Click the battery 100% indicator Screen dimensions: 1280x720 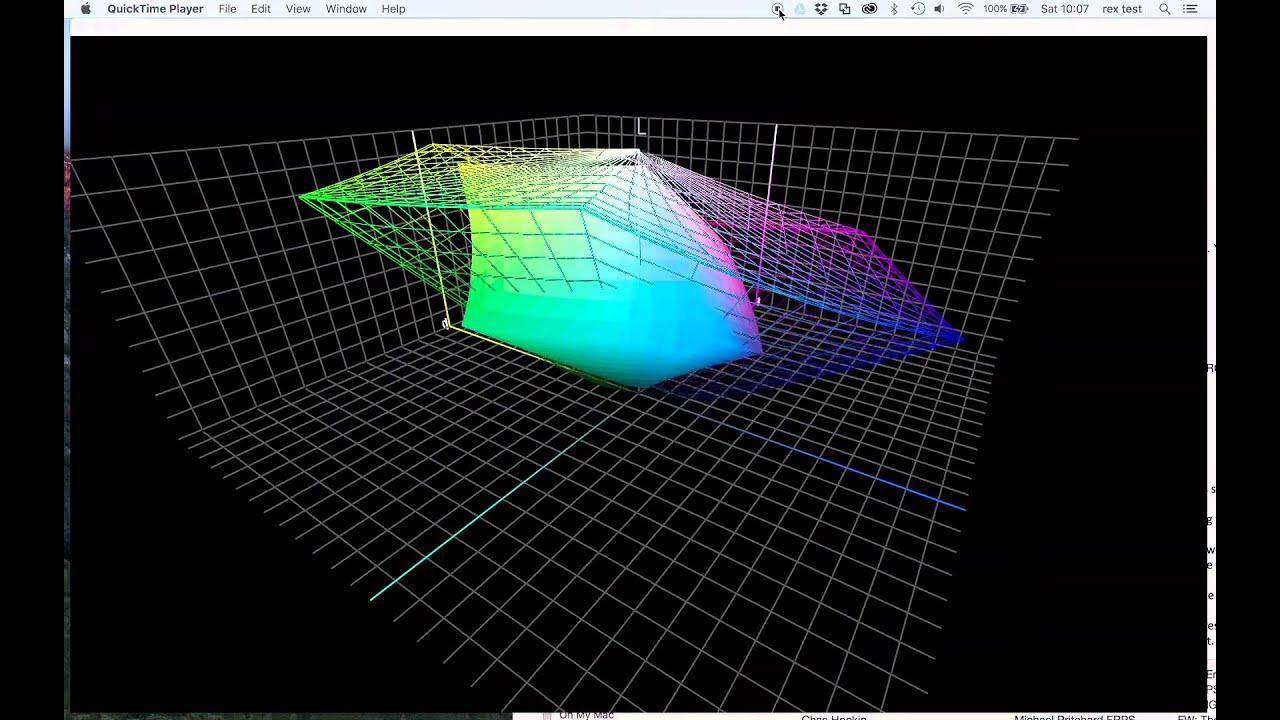[x=1005, y=9]
